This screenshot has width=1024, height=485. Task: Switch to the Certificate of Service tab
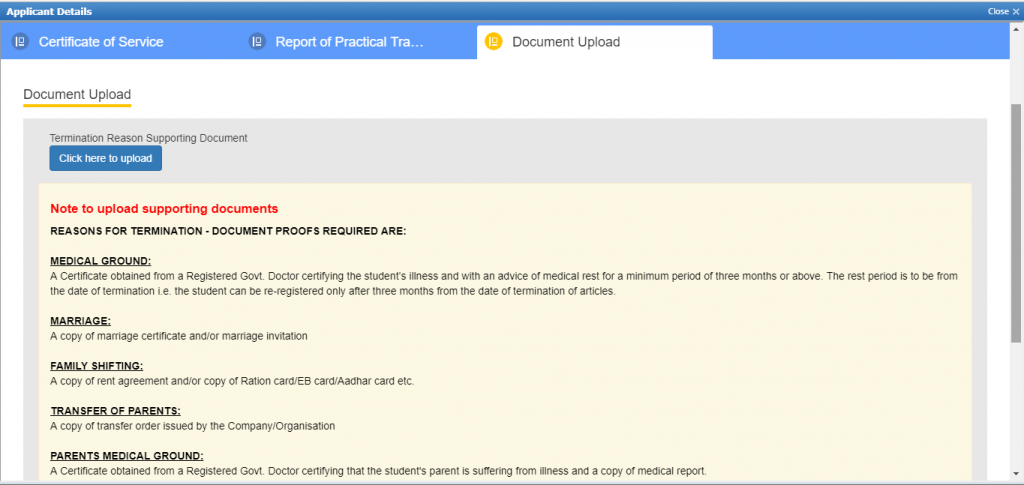point(101,42)
